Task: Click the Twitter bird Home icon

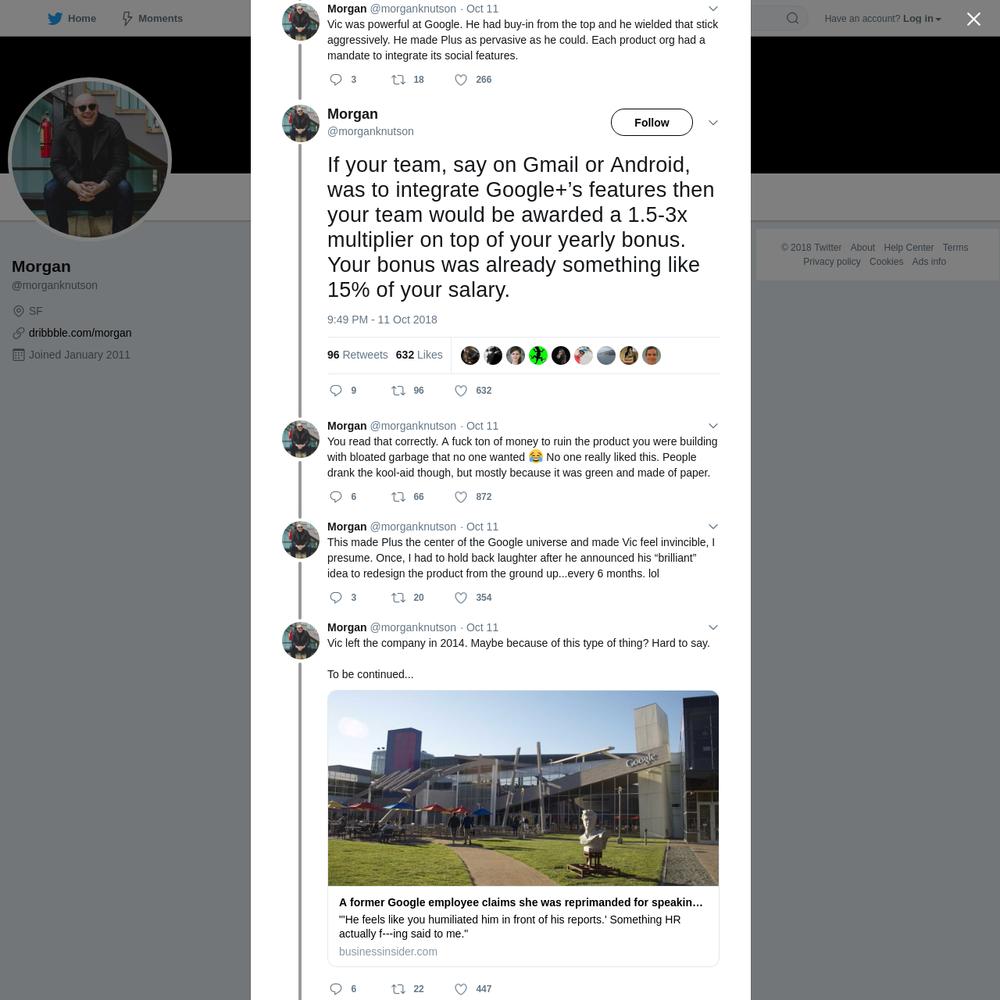Action: coord(55,18)
